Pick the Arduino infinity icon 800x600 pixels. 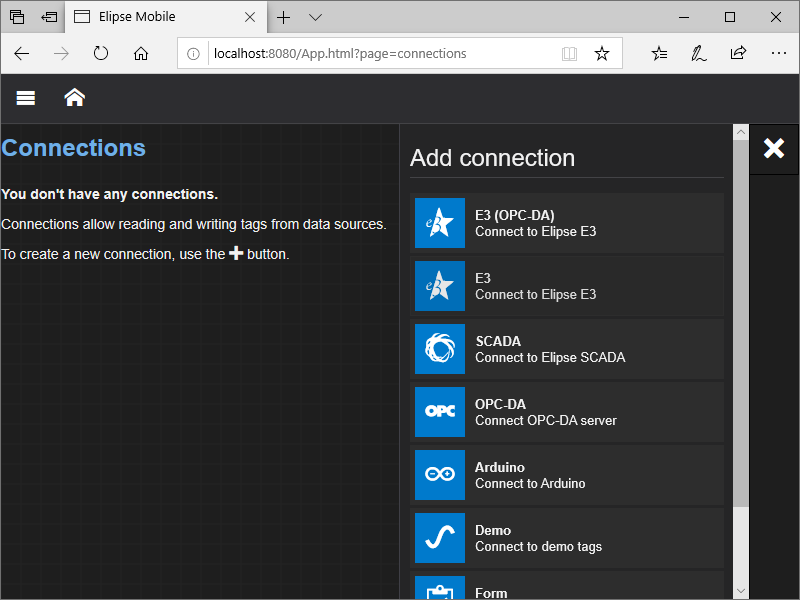tap(440, 475)
